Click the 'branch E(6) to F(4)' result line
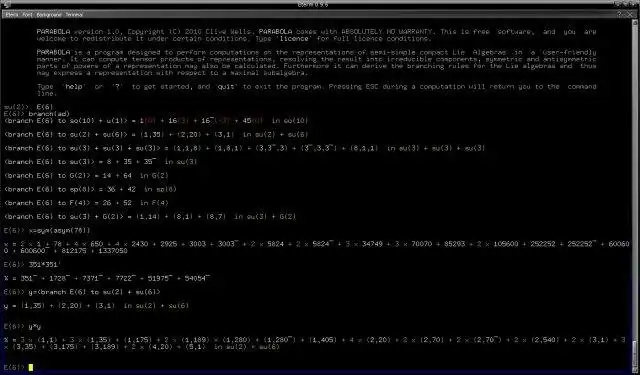The height and width of the screenshot is (375, 640). pyautogui.click(x=86, y=203)
